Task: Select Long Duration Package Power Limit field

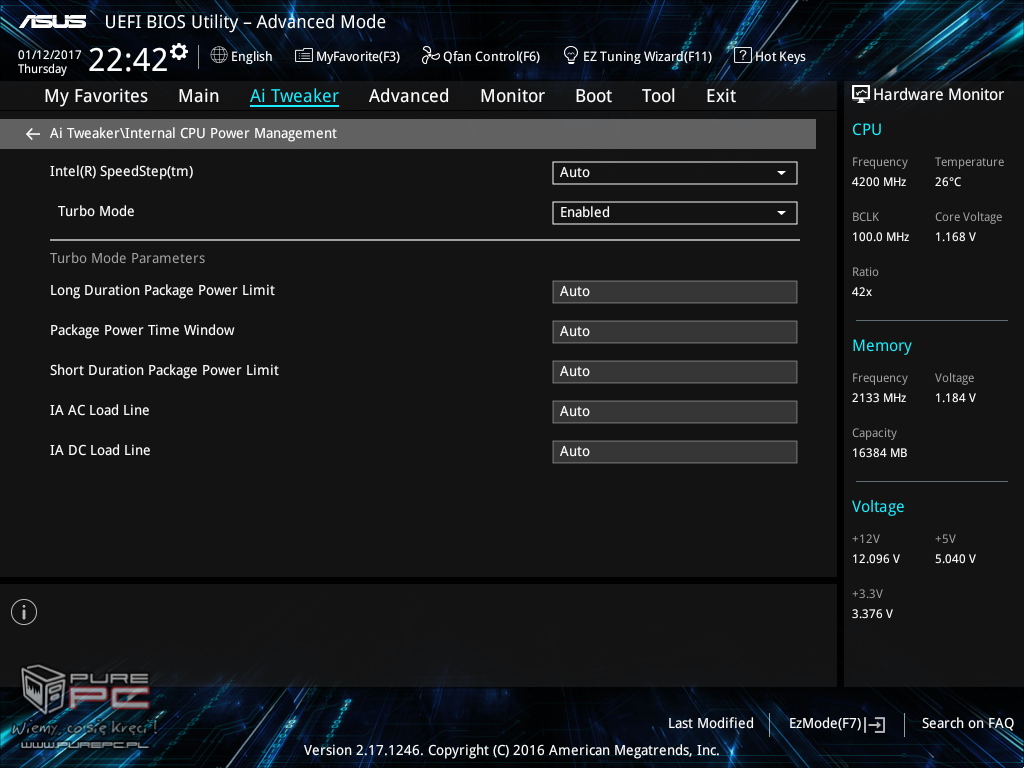Action: pyautogui.click(x=674, y=292)
